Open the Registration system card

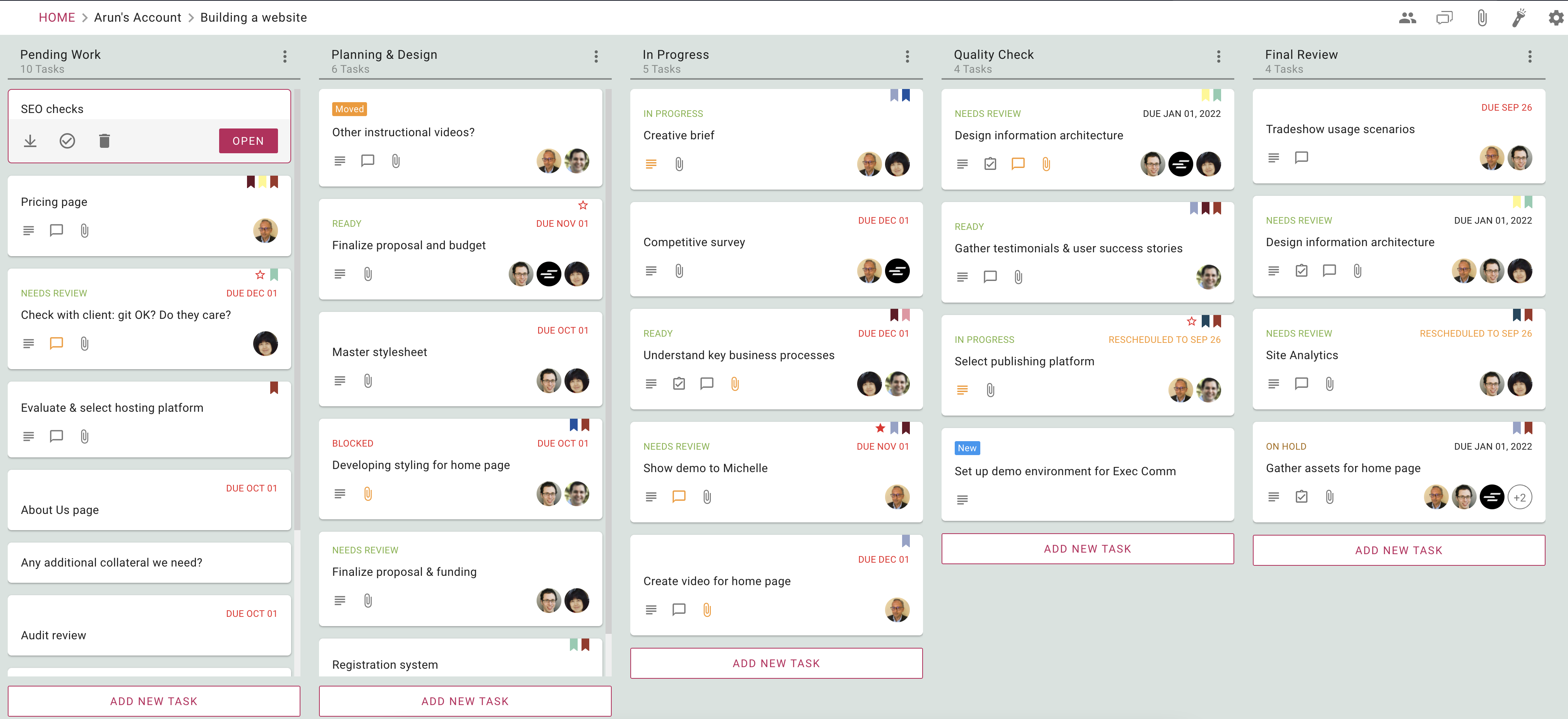click(x=461, y=657)
